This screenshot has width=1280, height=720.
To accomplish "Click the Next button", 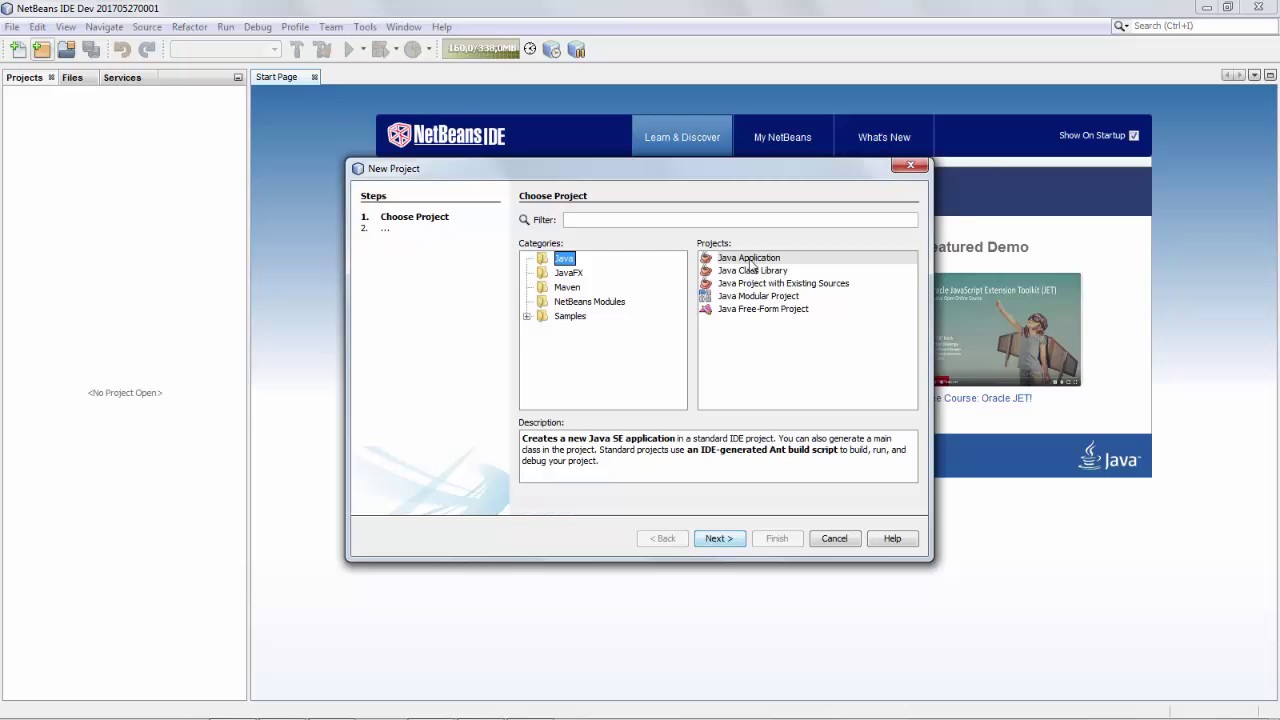I will pyautogui.click(x=719, y=539).
